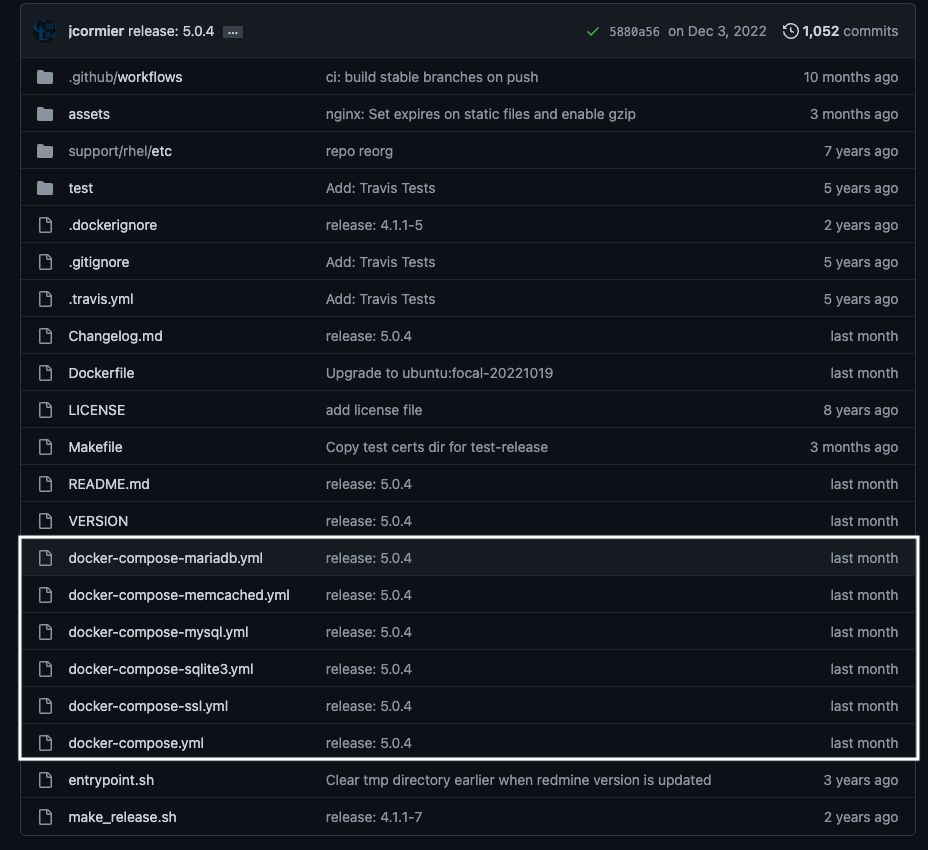Screen dimensions: 928x850
Task: Open the .travis.yml file
Action: (x=101, y=299)
